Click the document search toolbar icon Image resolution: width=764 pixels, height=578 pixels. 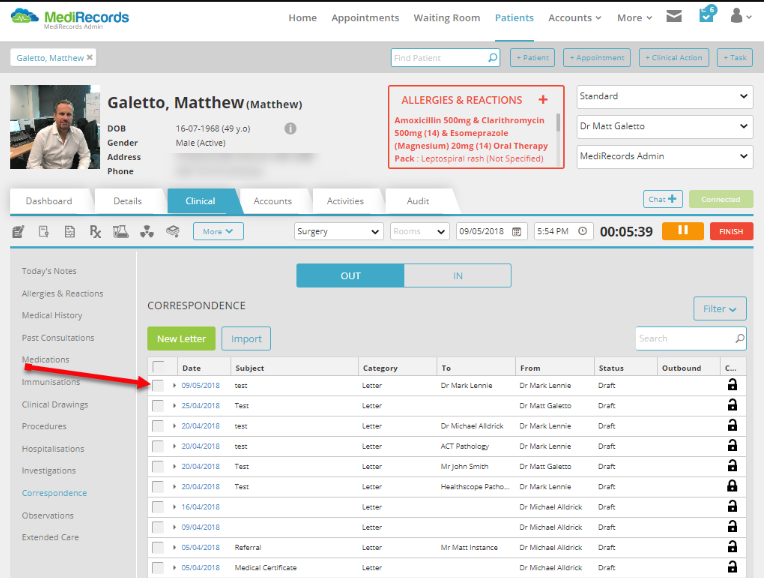[x=44, y=231]
